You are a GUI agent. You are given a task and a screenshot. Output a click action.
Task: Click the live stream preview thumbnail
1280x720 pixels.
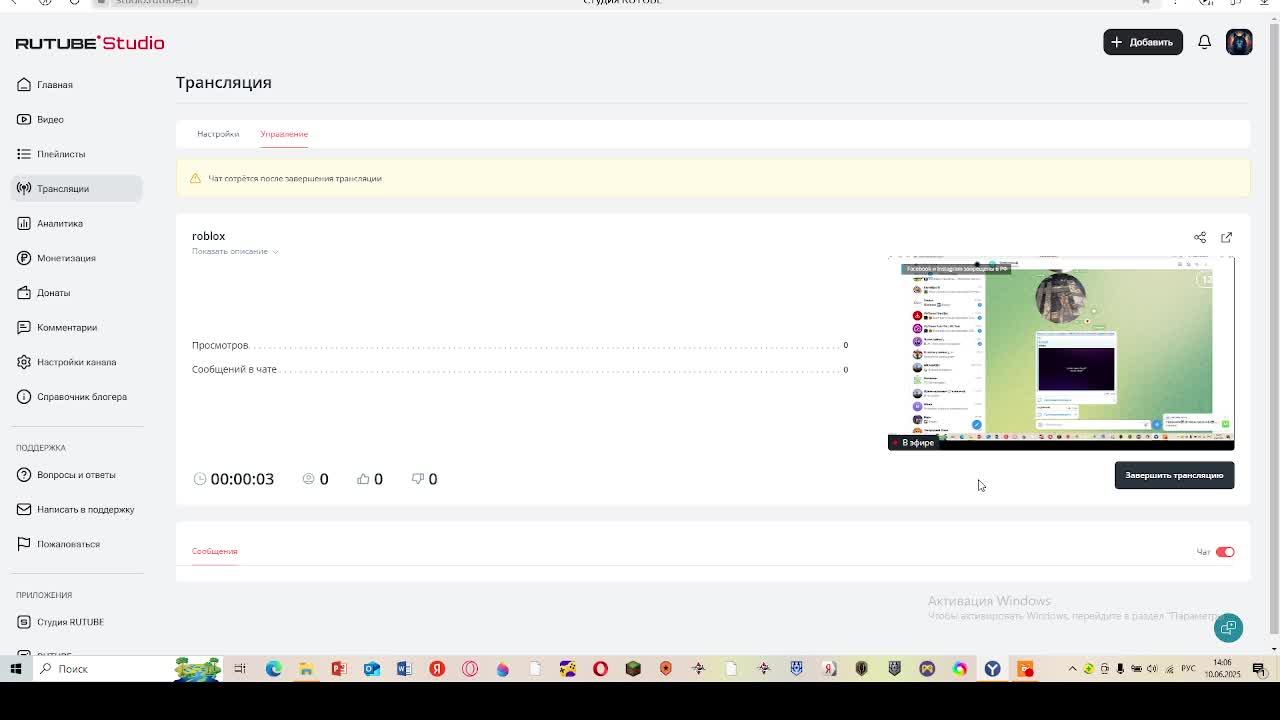[x=1061, y=353]
